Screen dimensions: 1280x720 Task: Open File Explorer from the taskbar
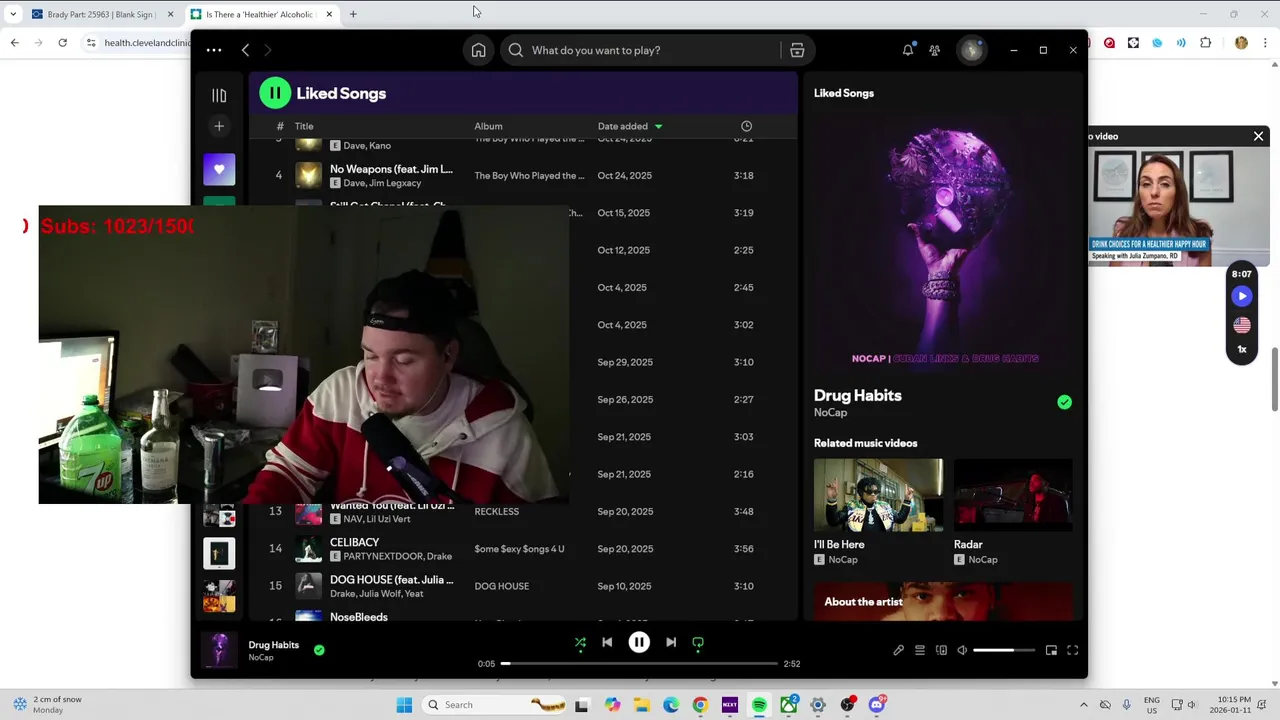tap(641, 705)
